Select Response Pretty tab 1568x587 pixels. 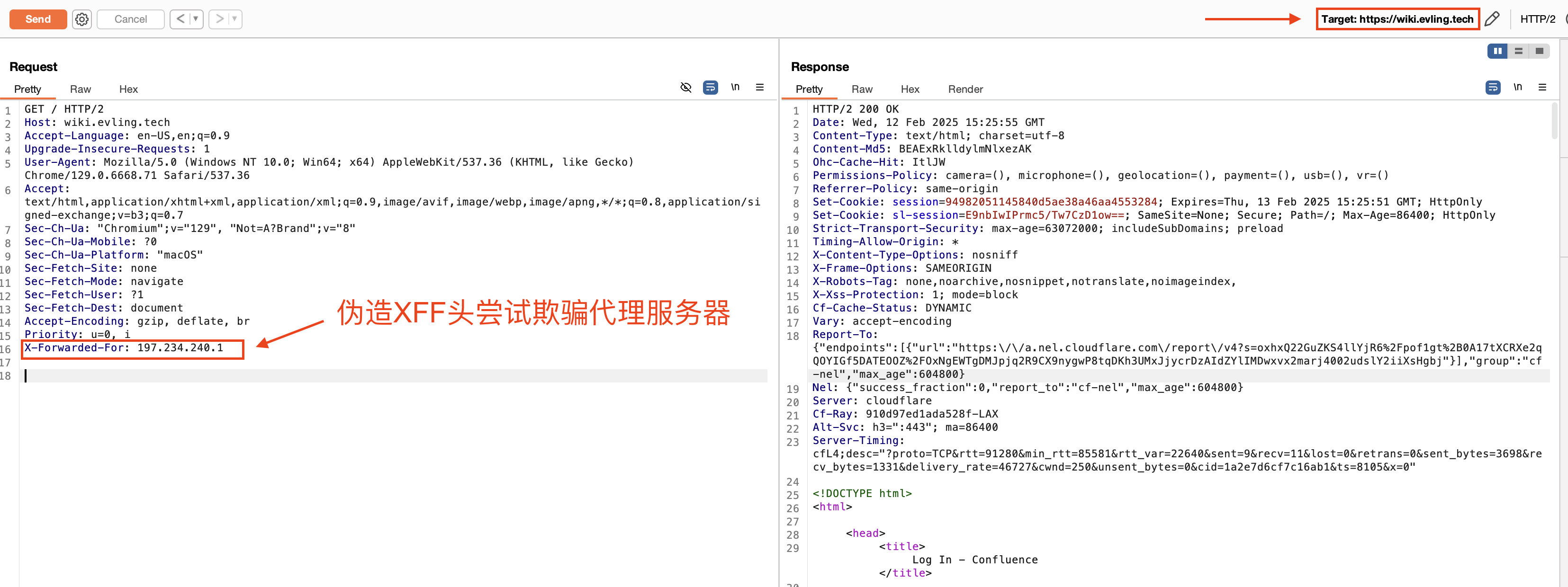809,89
